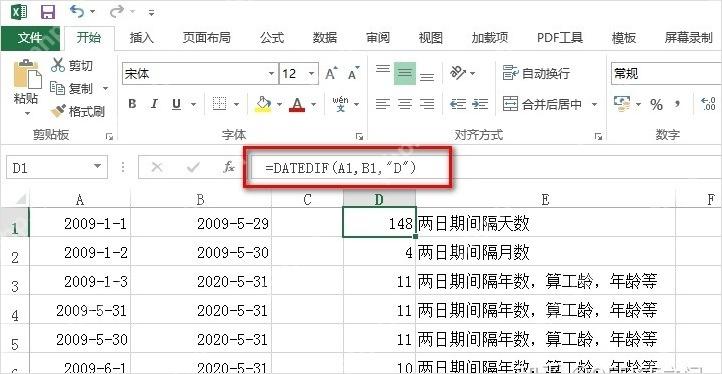Open the clipboard pane dialog launcher
This screenshot has height=374, width=722.
click(109, 136)
